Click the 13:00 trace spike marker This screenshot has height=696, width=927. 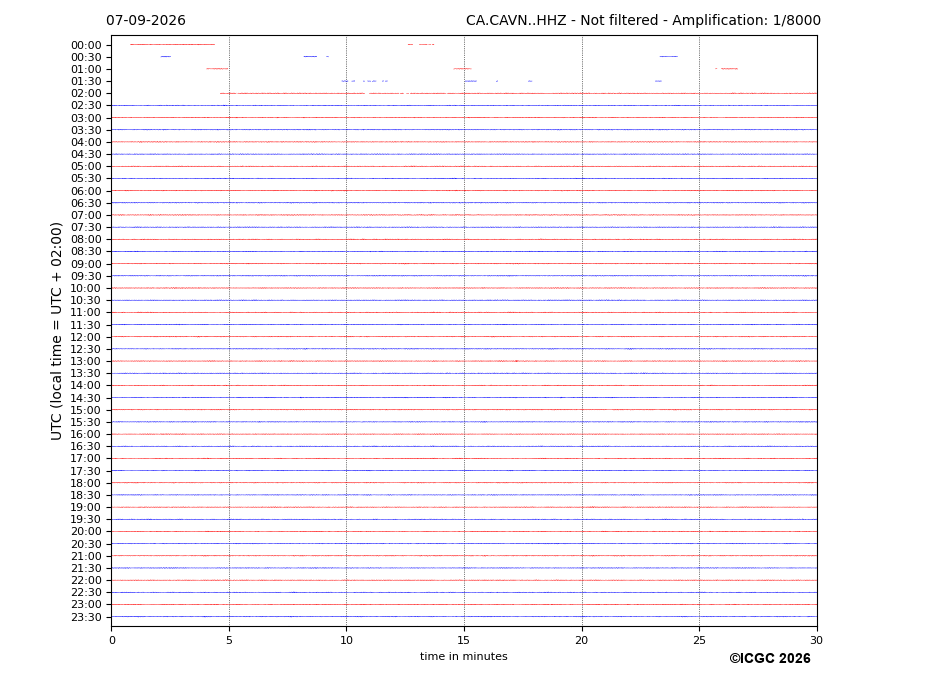(x=516, y=361)
